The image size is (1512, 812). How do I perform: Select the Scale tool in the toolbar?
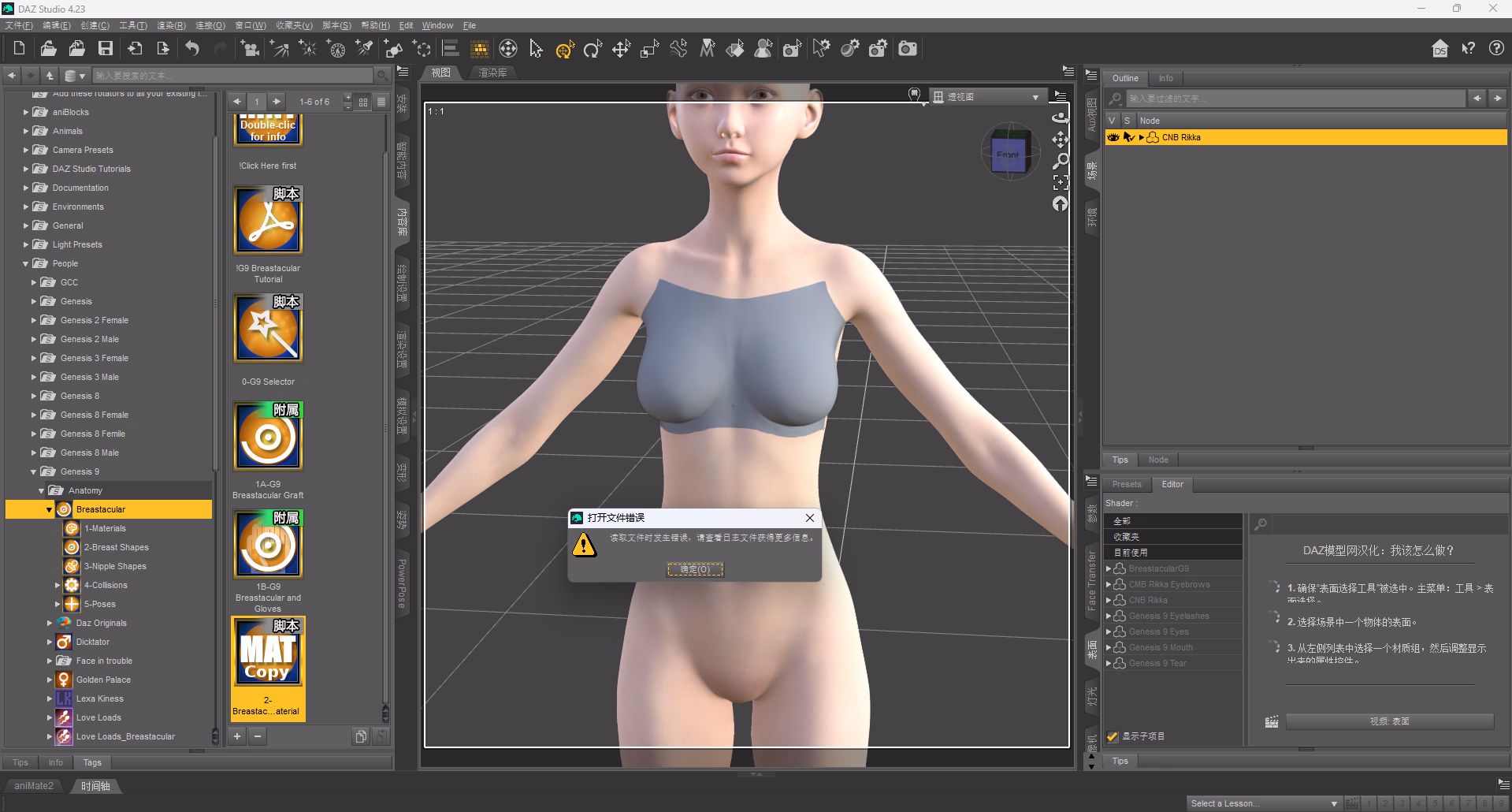click(x=649, y=49)
